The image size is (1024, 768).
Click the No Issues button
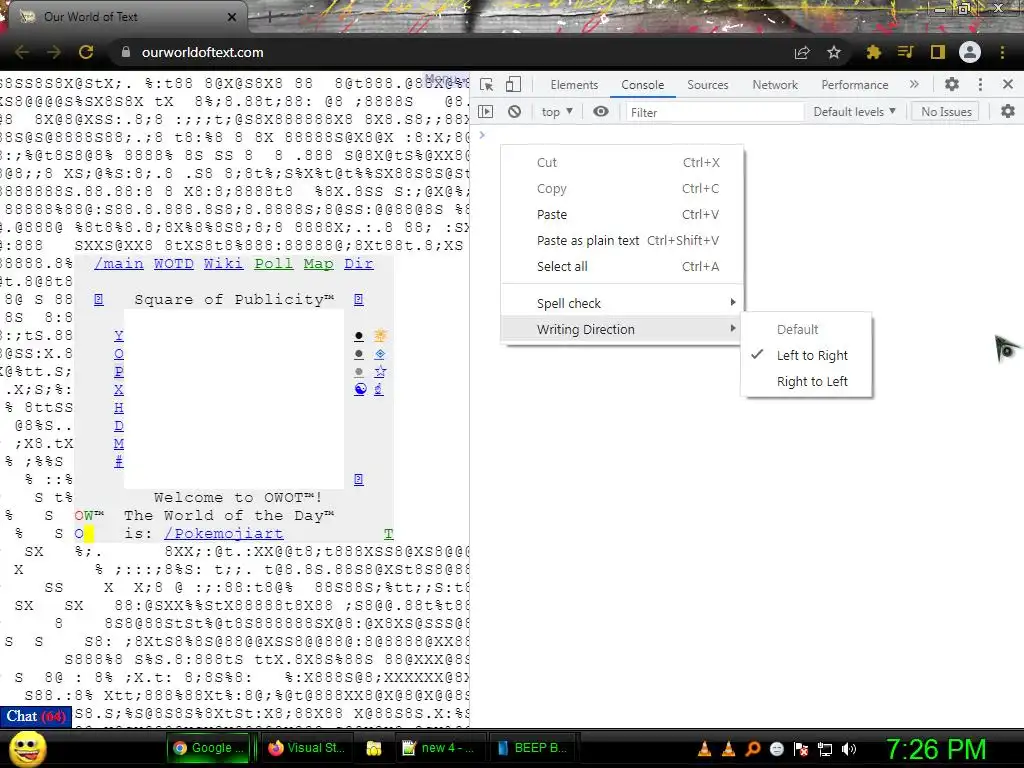[946, 112]
